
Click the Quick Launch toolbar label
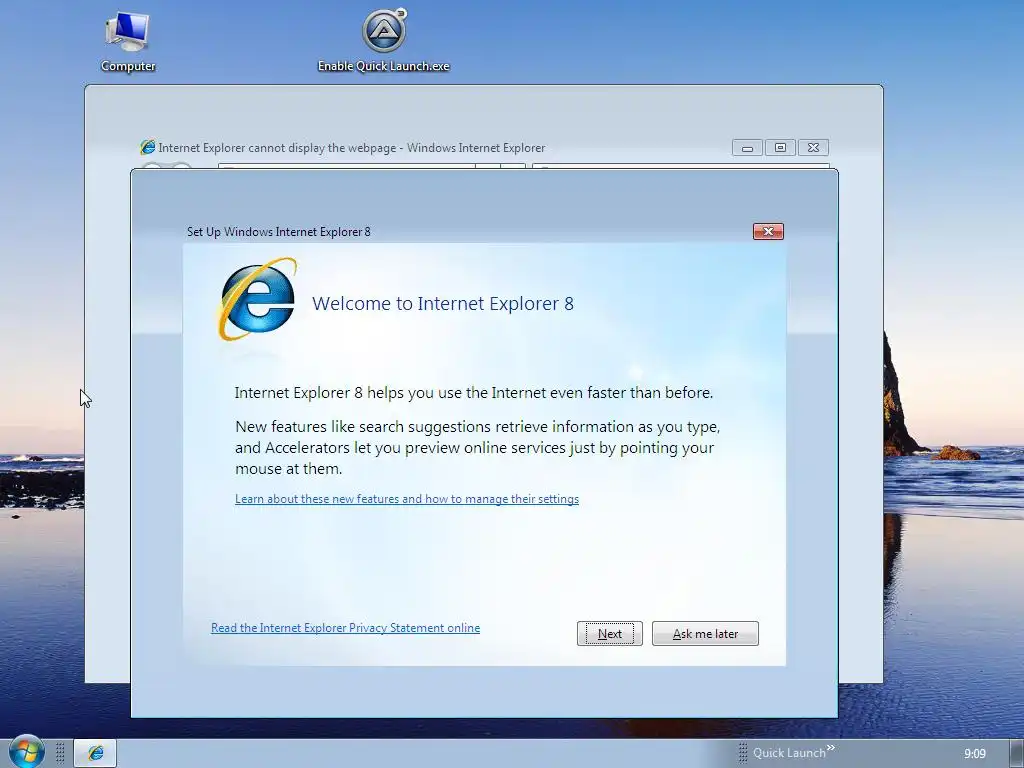(789, 753)
